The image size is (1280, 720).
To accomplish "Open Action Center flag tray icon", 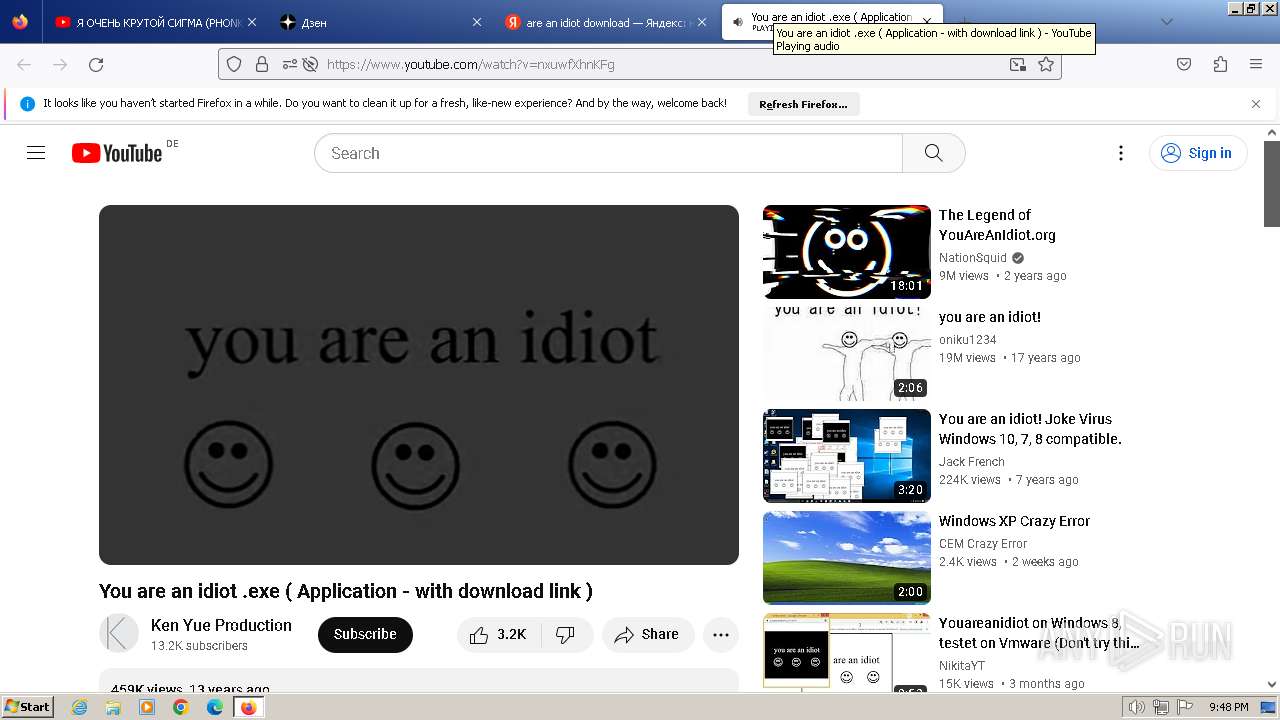I will 1185,707.
